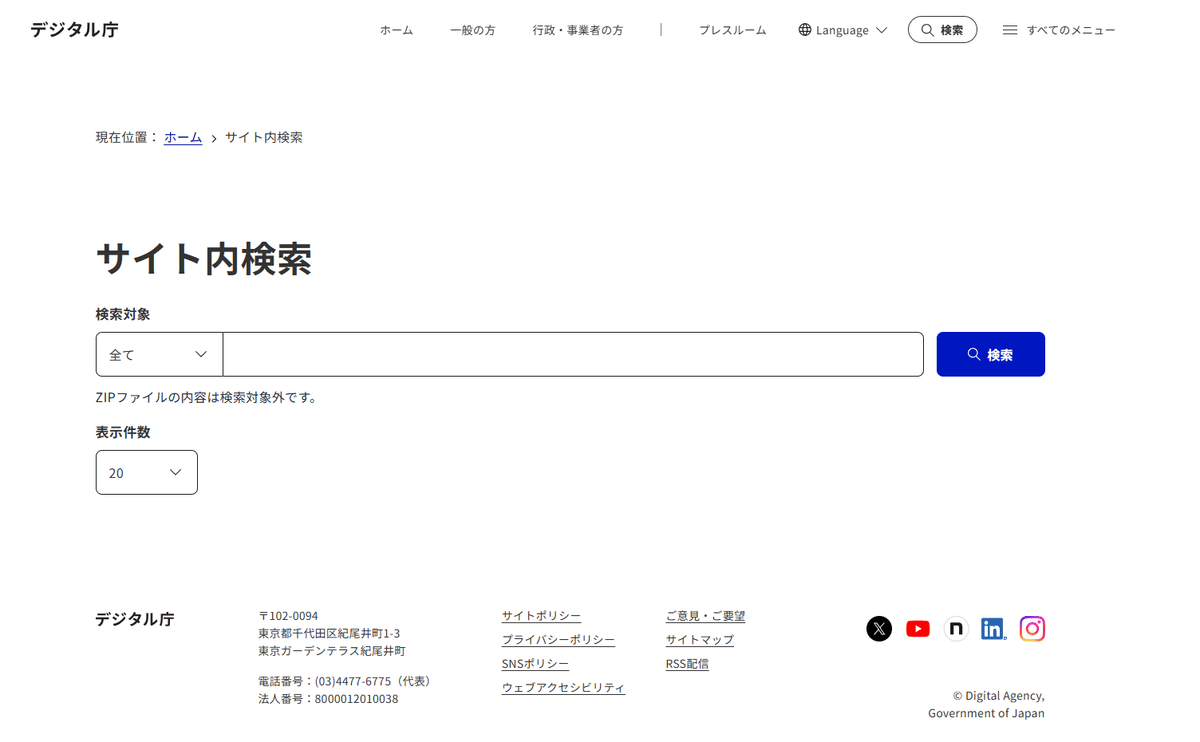The height and width of the screenshot is (742, 1200).
Task: Open the Digital Agency LinkedIn page
Action: click(993, 628)
